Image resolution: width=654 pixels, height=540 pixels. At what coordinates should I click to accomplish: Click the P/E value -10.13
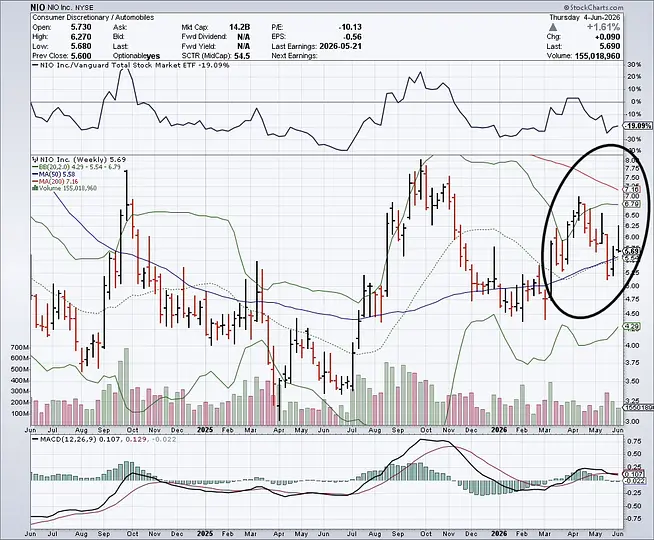tap(350, 27)
